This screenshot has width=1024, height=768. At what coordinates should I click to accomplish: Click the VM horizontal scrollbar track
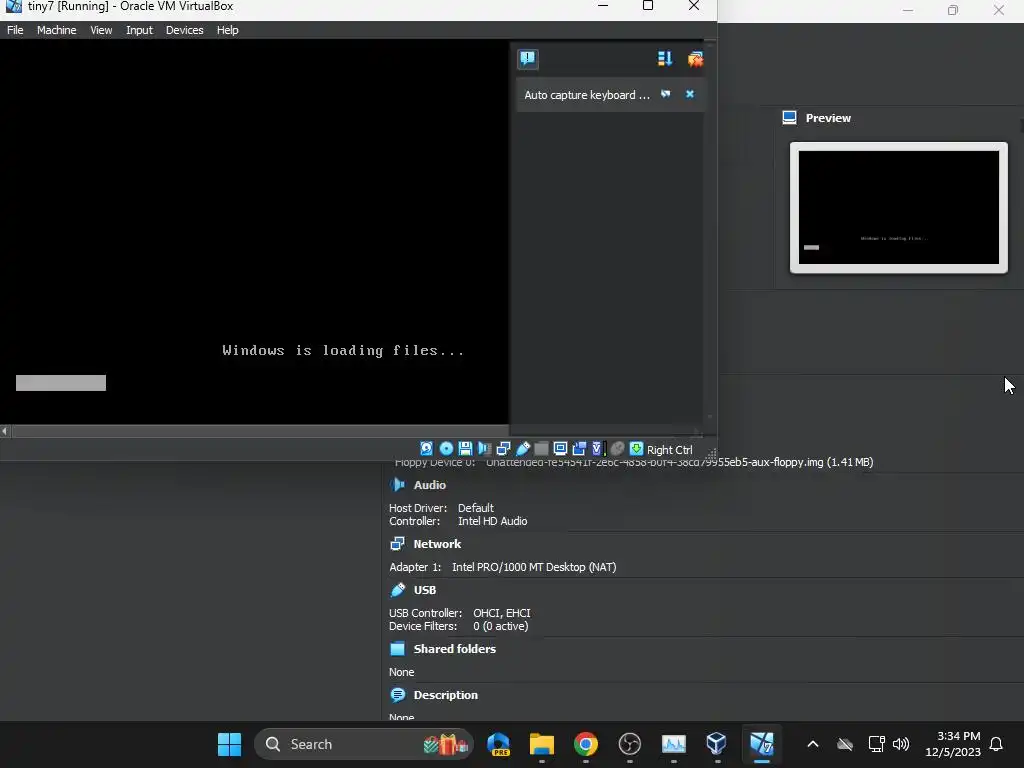260,431
